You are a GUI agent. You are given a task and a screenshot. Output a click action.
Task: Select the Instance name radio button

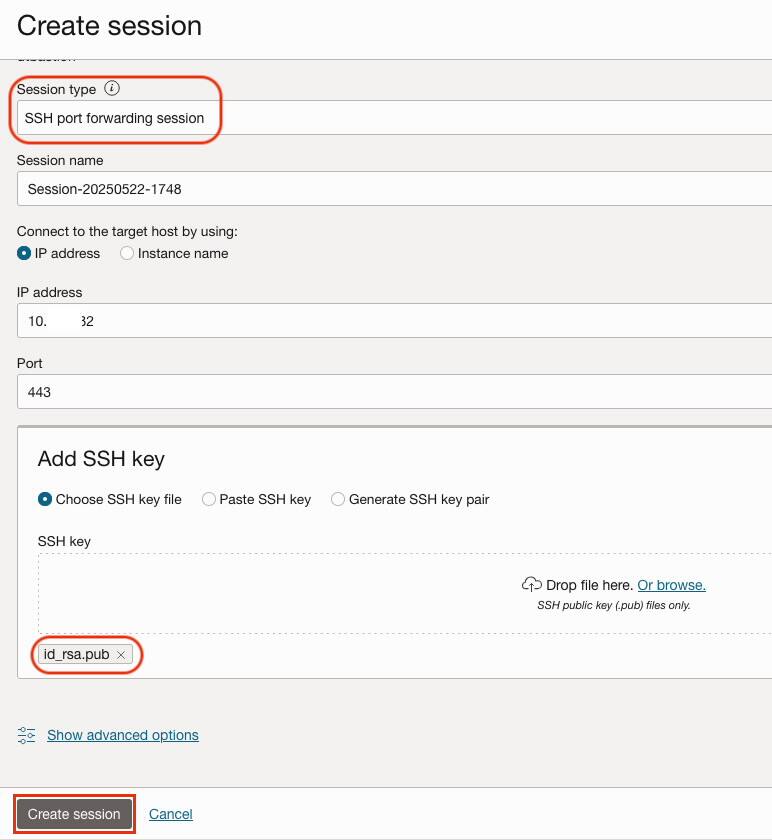127,254
